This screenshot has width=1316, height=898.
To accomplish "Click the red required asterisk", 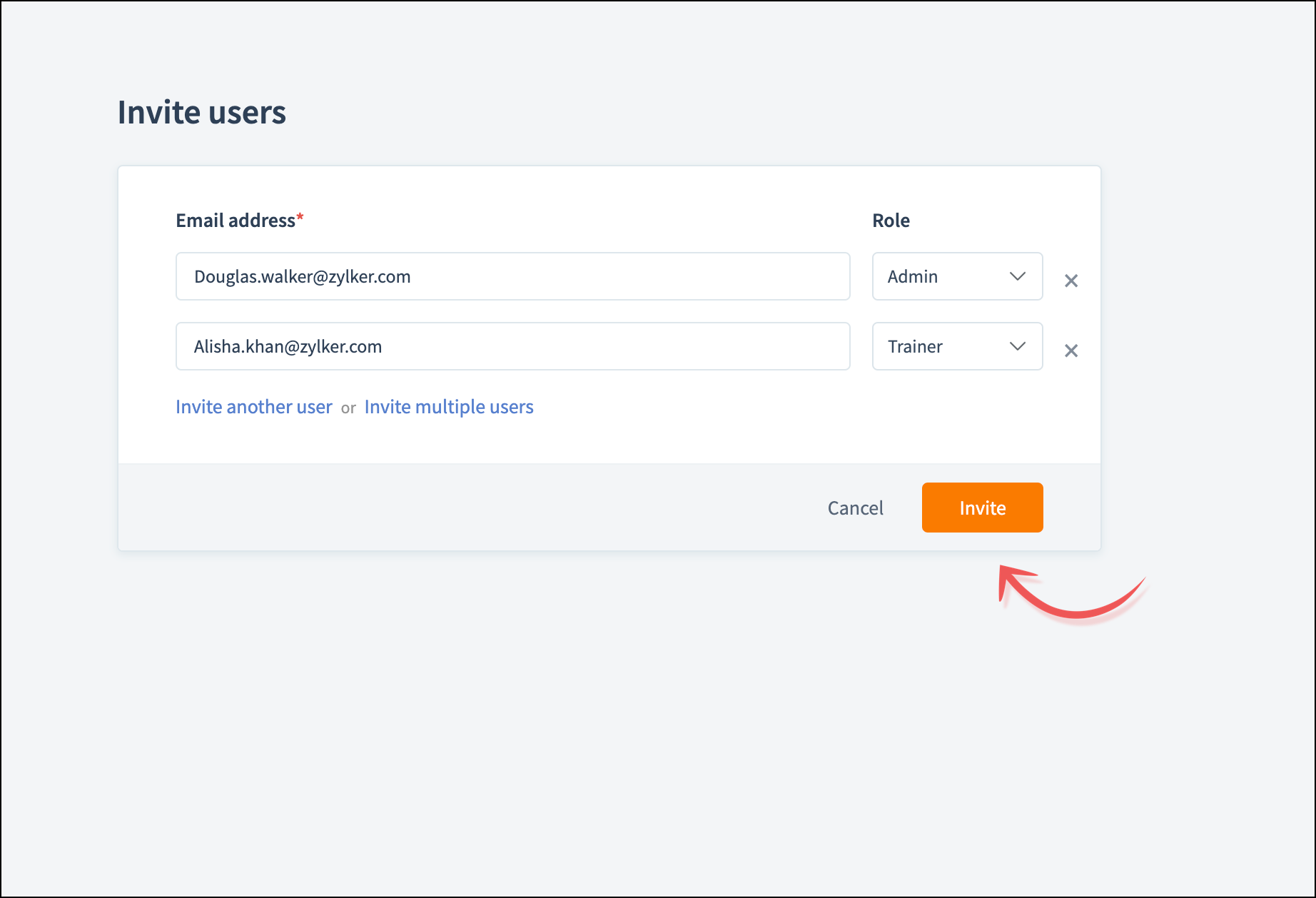I will click(x=300, y=217).
